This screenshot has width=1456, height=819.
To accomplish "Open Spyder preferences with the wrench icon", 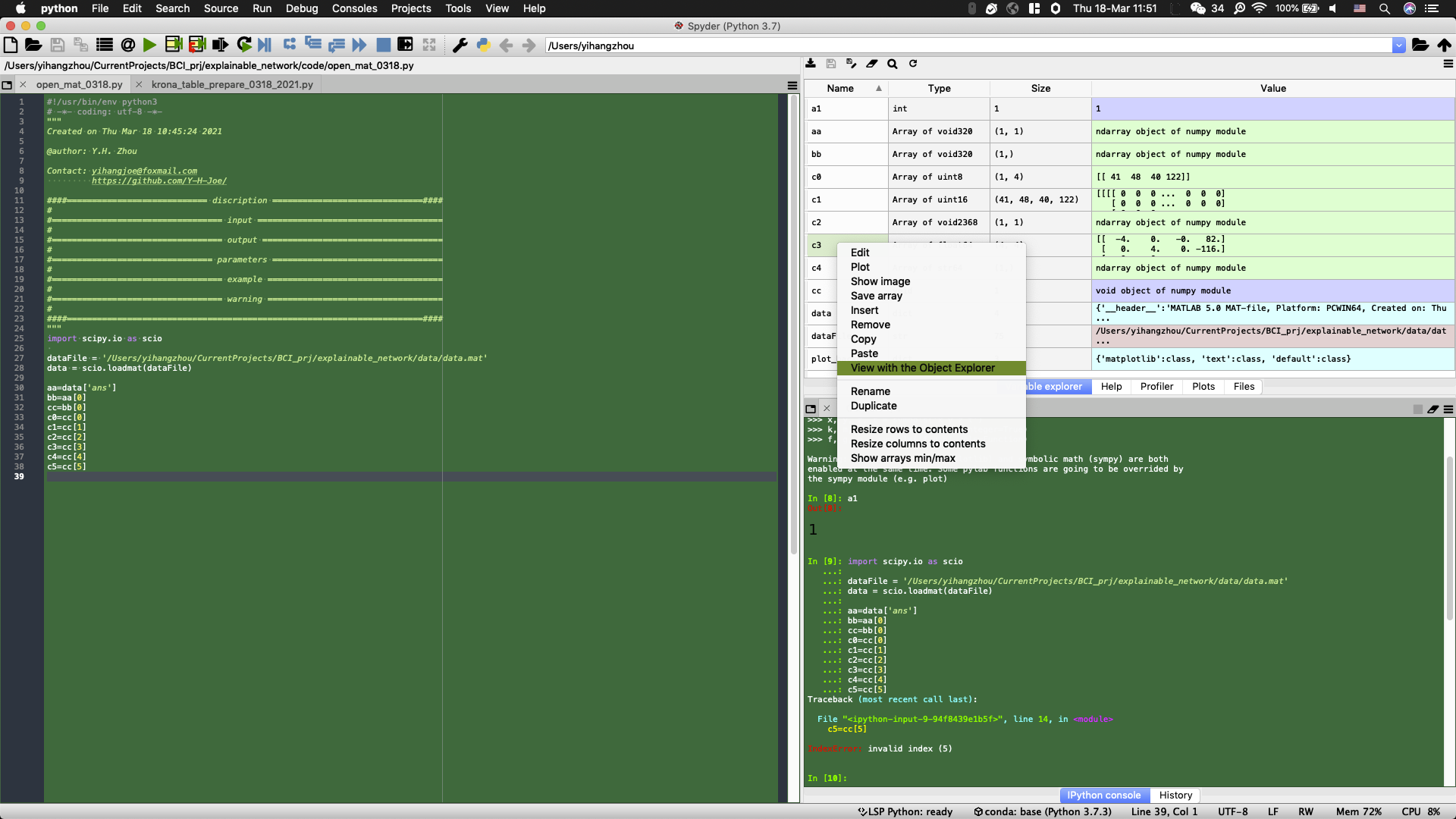I will (x=460, y=45).
